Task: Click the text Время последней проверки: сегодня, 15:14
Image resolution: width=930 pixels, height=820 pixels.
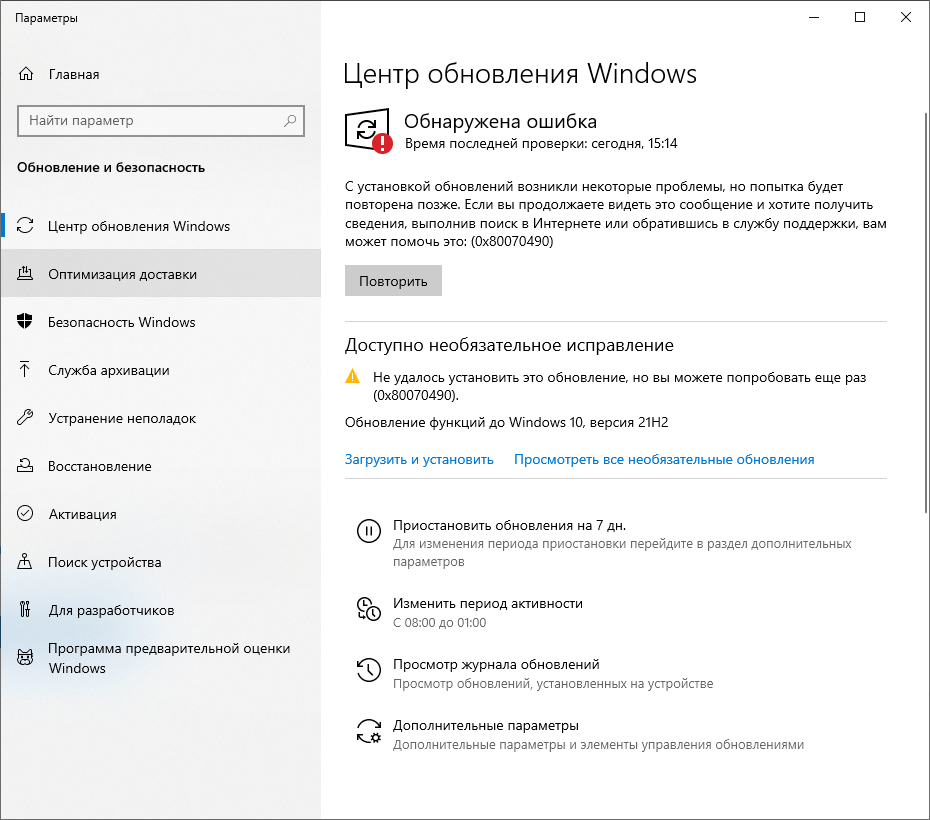Action: [x=541, y=143]
